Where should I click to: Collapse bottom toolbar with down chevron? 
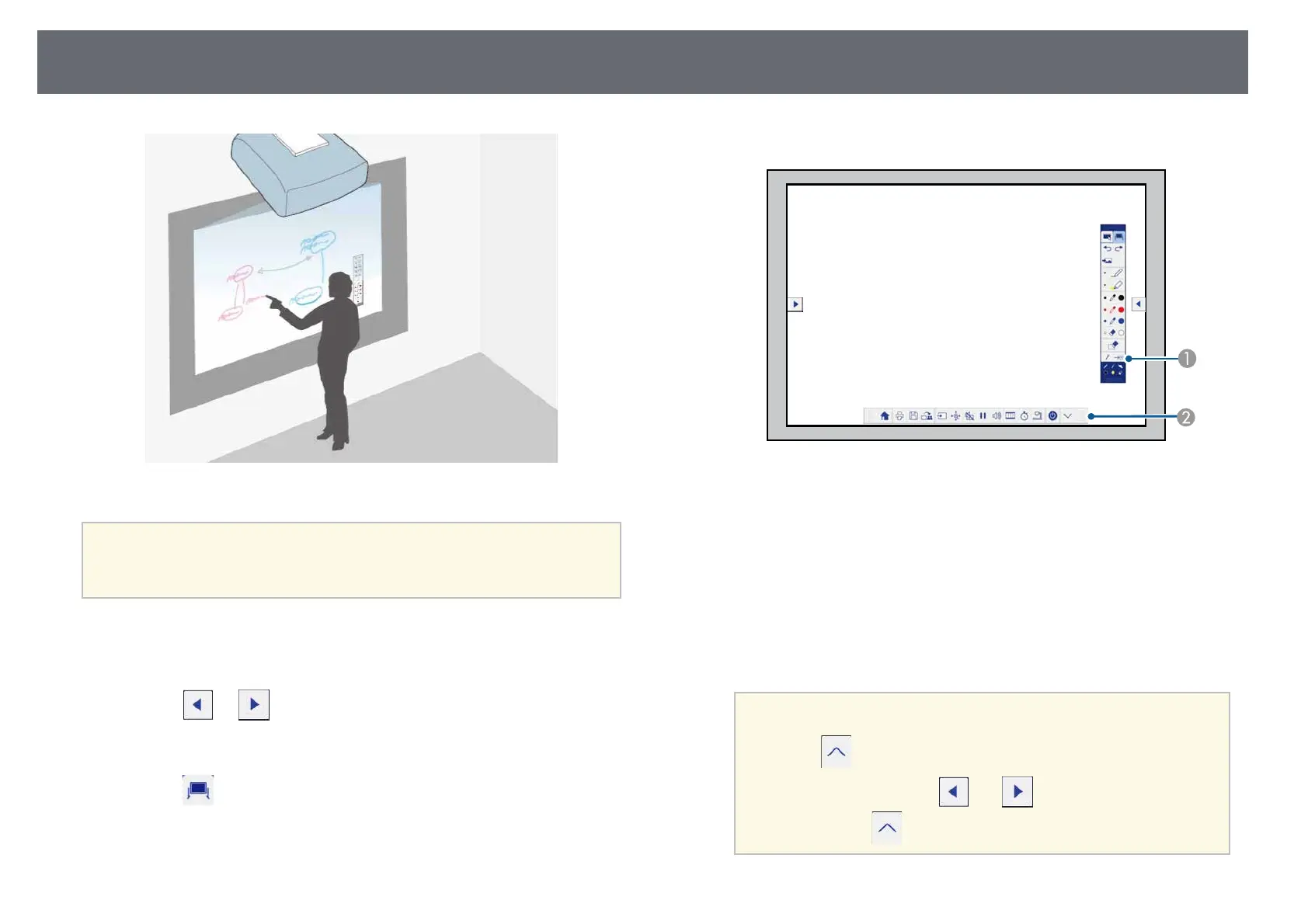pos(1067,415)
